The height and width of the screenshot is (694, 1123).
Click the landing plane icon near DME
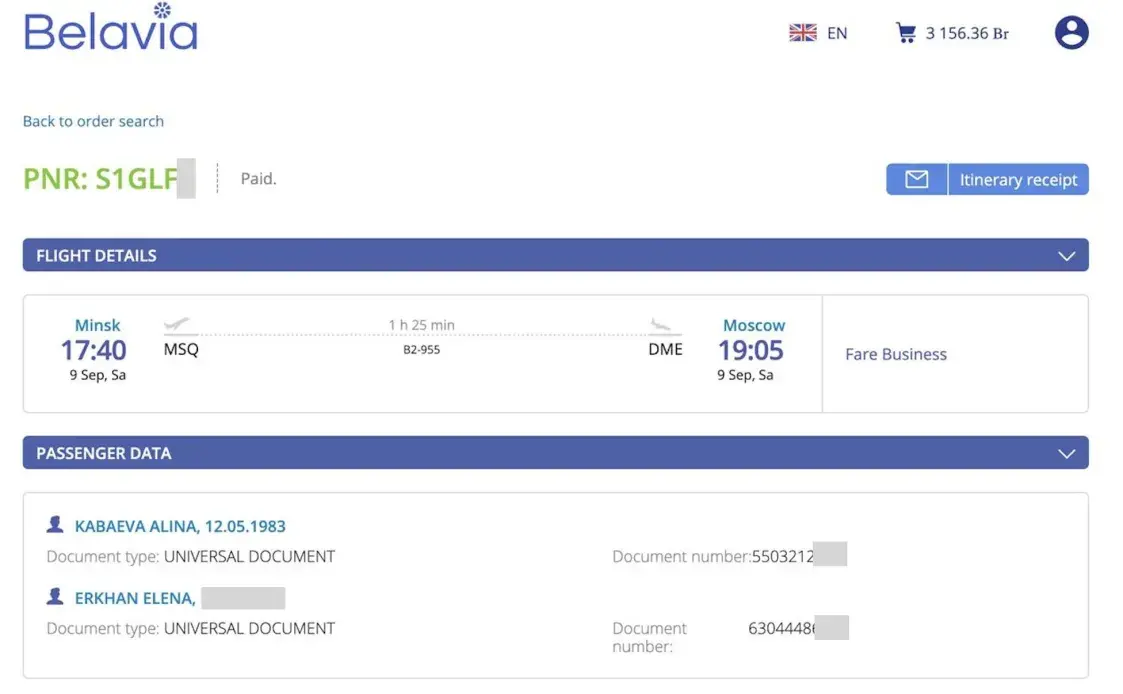tap(661, 326)
